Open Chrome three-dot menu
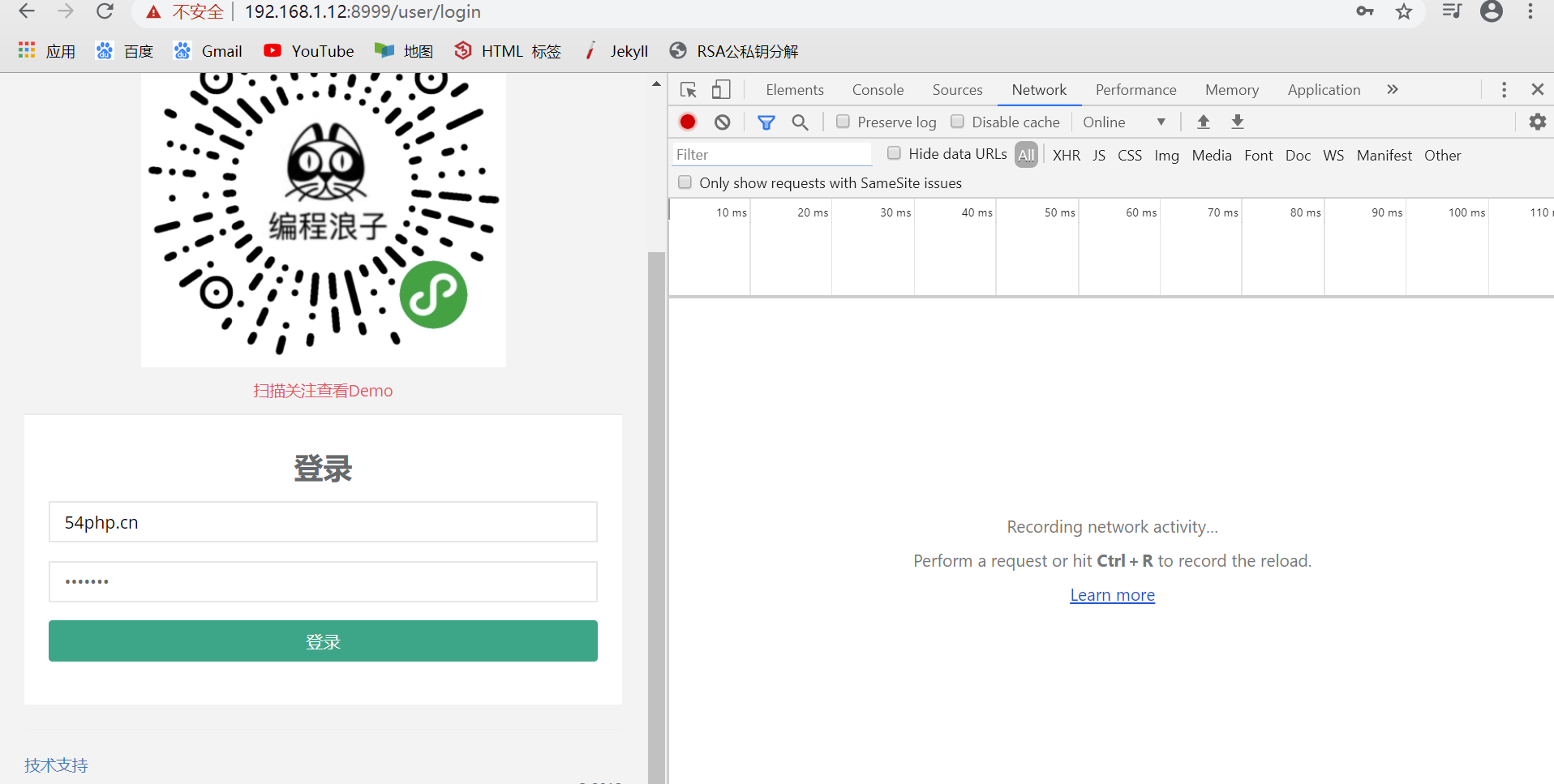 click(1530, 11)
